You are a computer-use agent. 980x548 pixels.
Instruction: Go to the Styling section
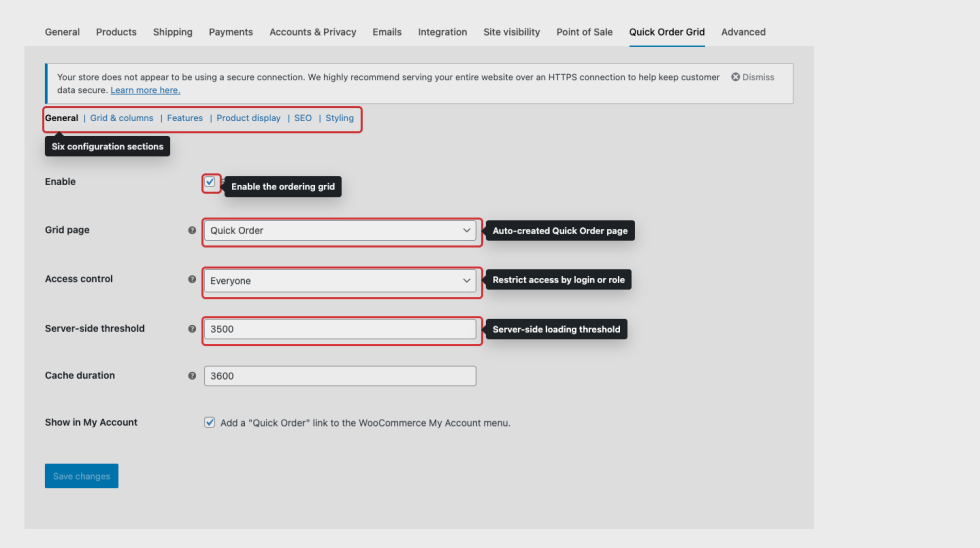339,118
